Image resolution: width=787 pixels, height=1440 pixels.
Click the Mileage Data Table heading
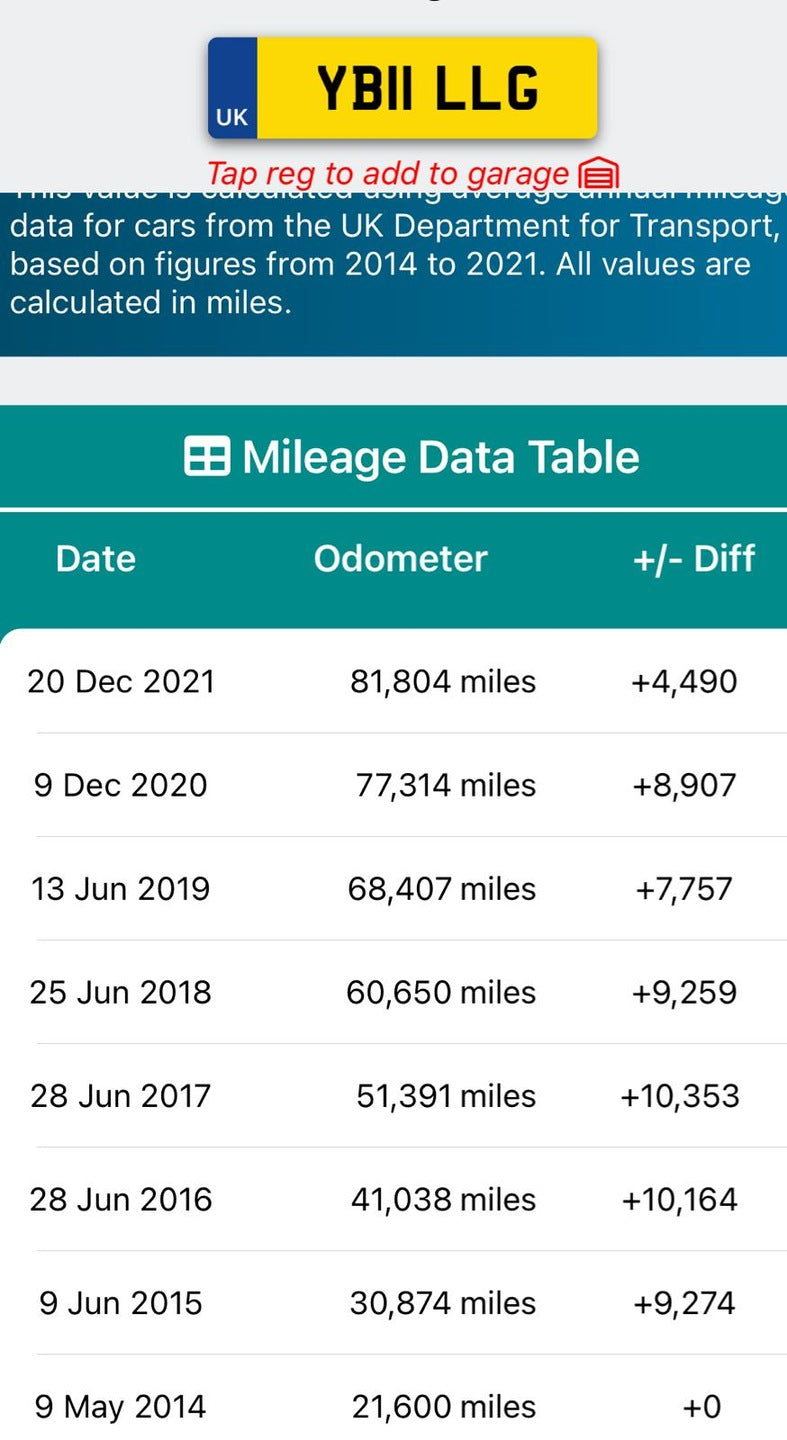coord(440,457)
